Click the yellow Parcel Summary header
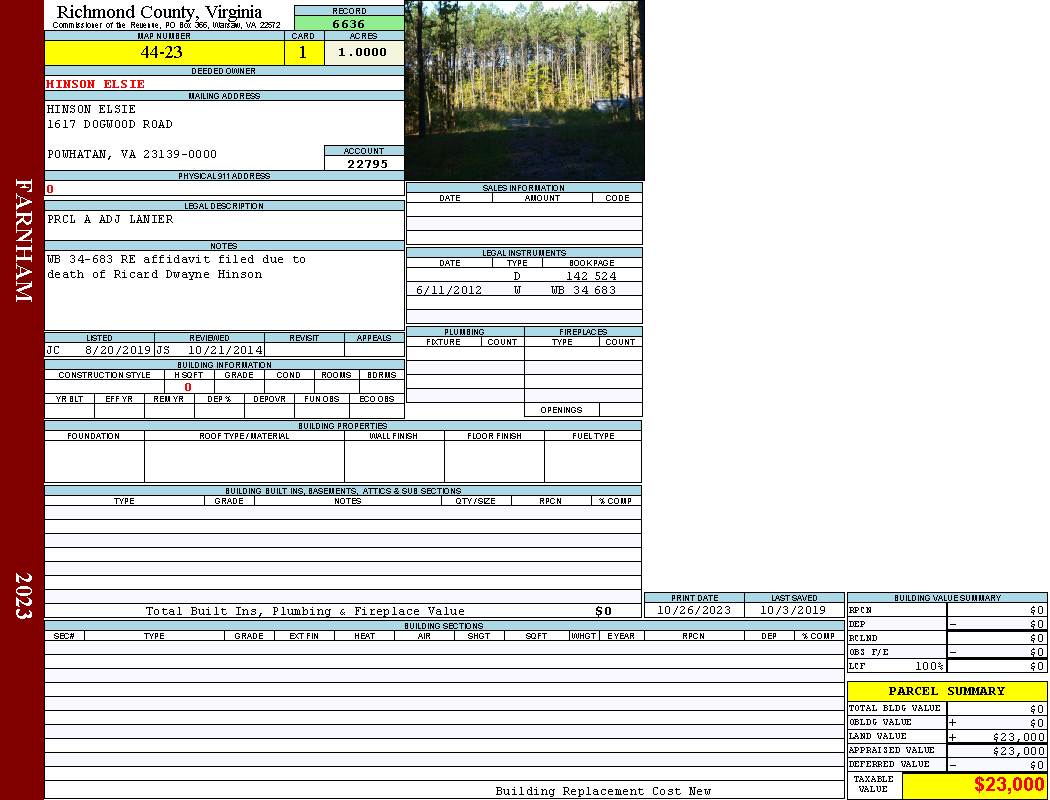This screenshot has height=800, width=1050. point(946,691)
